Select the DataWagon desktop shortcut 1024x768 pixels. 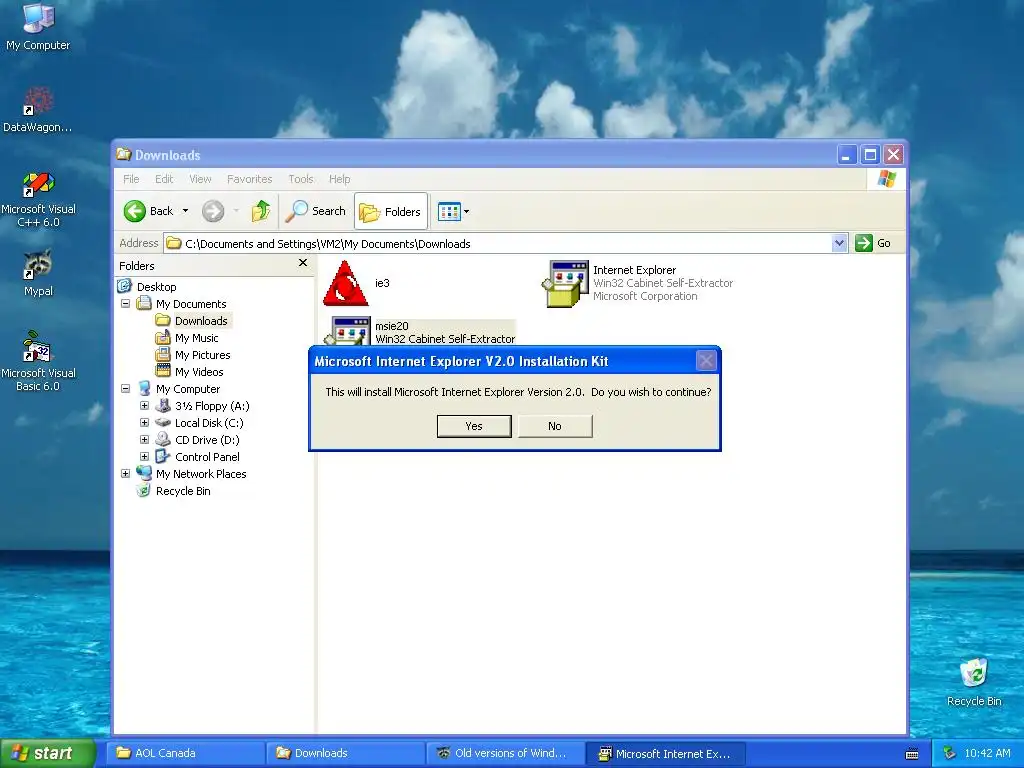point(38,110)
